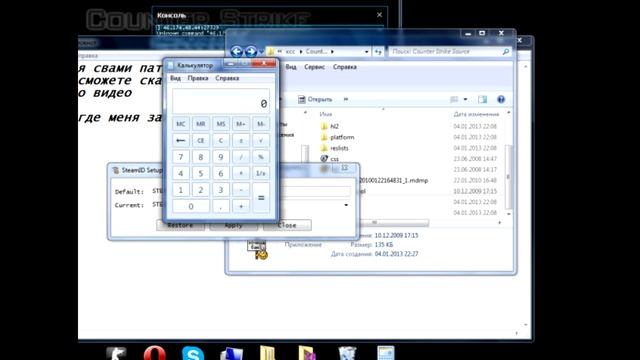Open Opera browser from the taskbar
Image resolution: width=640 pixels, height=360 pixels.
[x=155, y=353]
